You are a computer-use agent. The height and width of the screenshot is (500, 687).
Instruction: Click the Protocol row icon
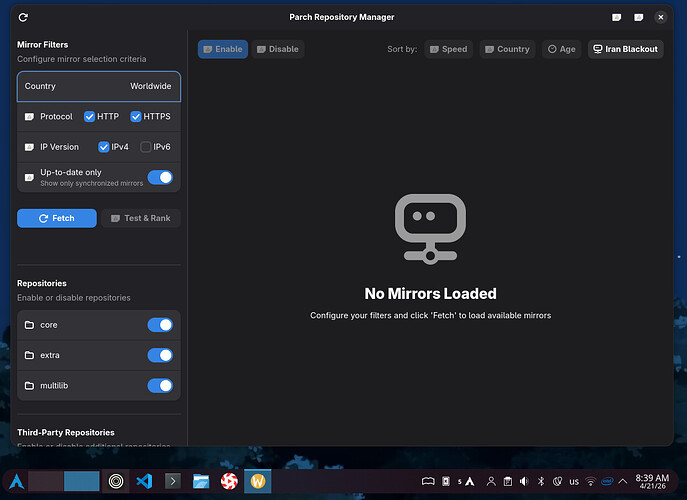pos(29,117)
